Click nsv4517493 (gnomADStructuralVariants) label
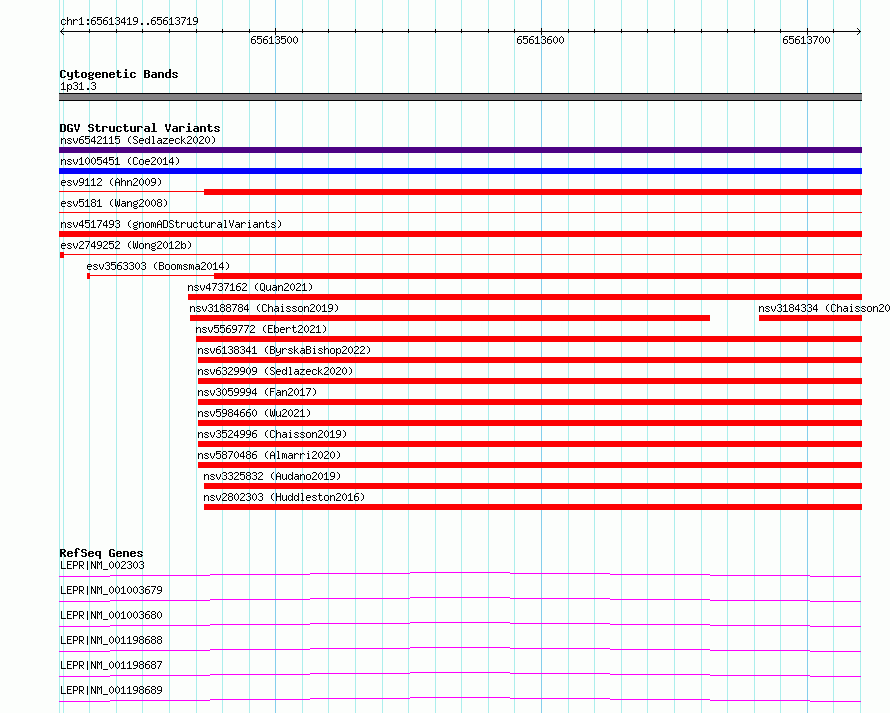890x713 pixels. pyautogui.click(x=171, y=224)
